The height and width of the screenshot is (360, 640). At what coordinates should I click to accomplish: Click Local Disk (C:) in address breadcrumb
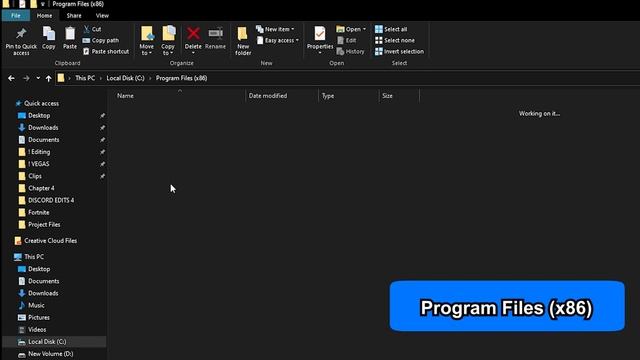click(x=125, y=78)
